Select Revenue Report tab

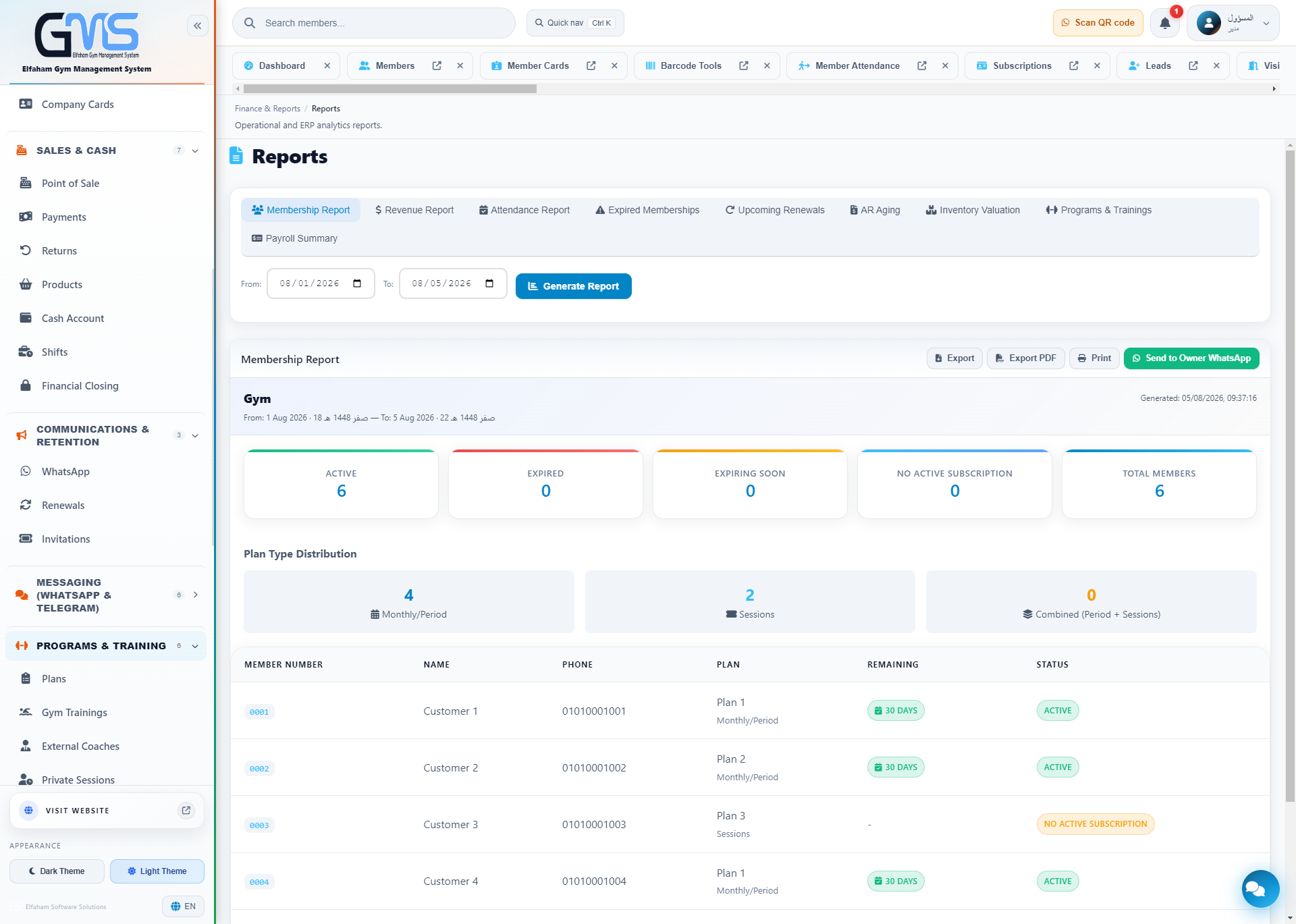point(414,210)
